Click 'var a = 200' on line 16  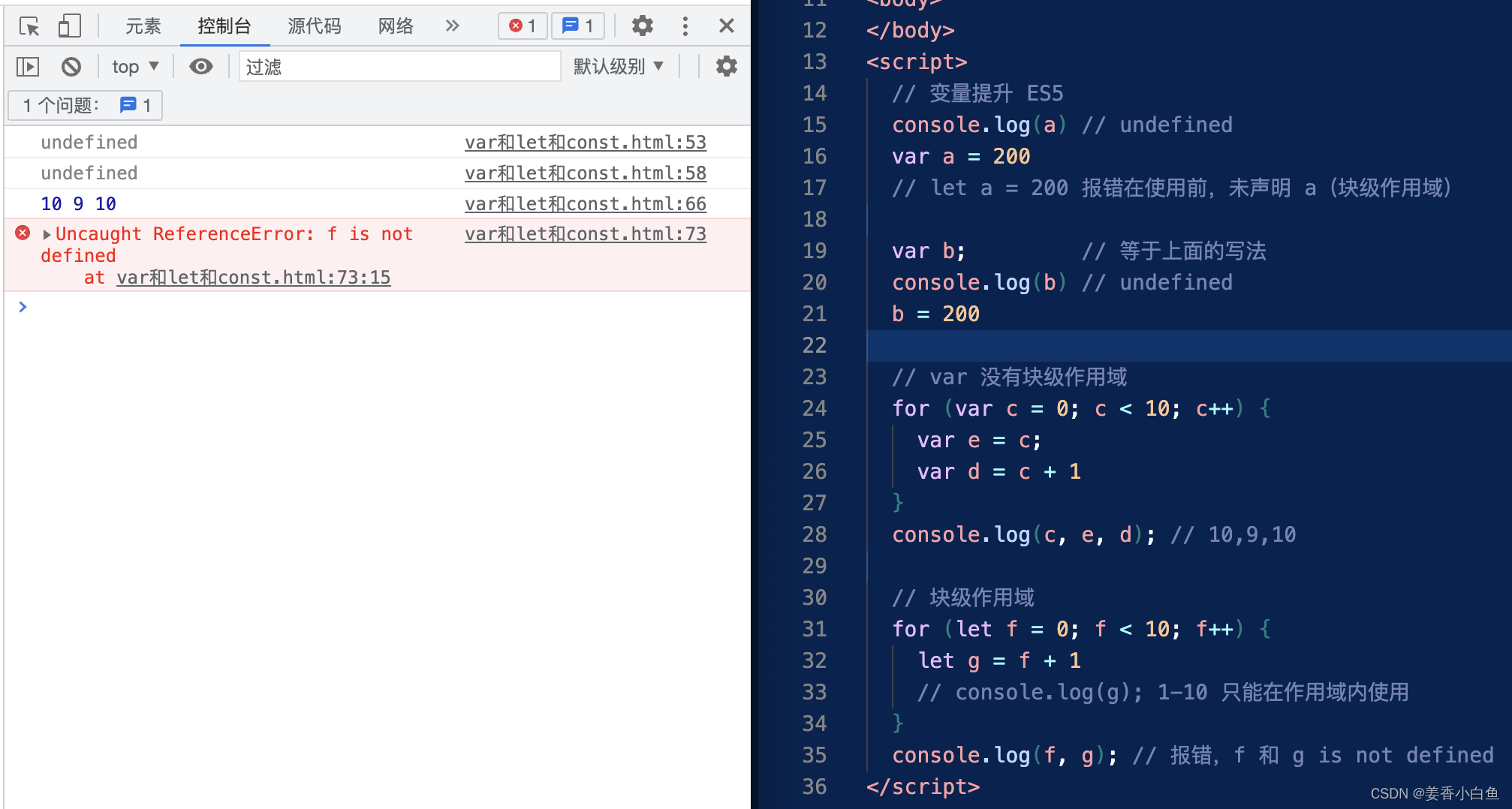pos(961,156)
